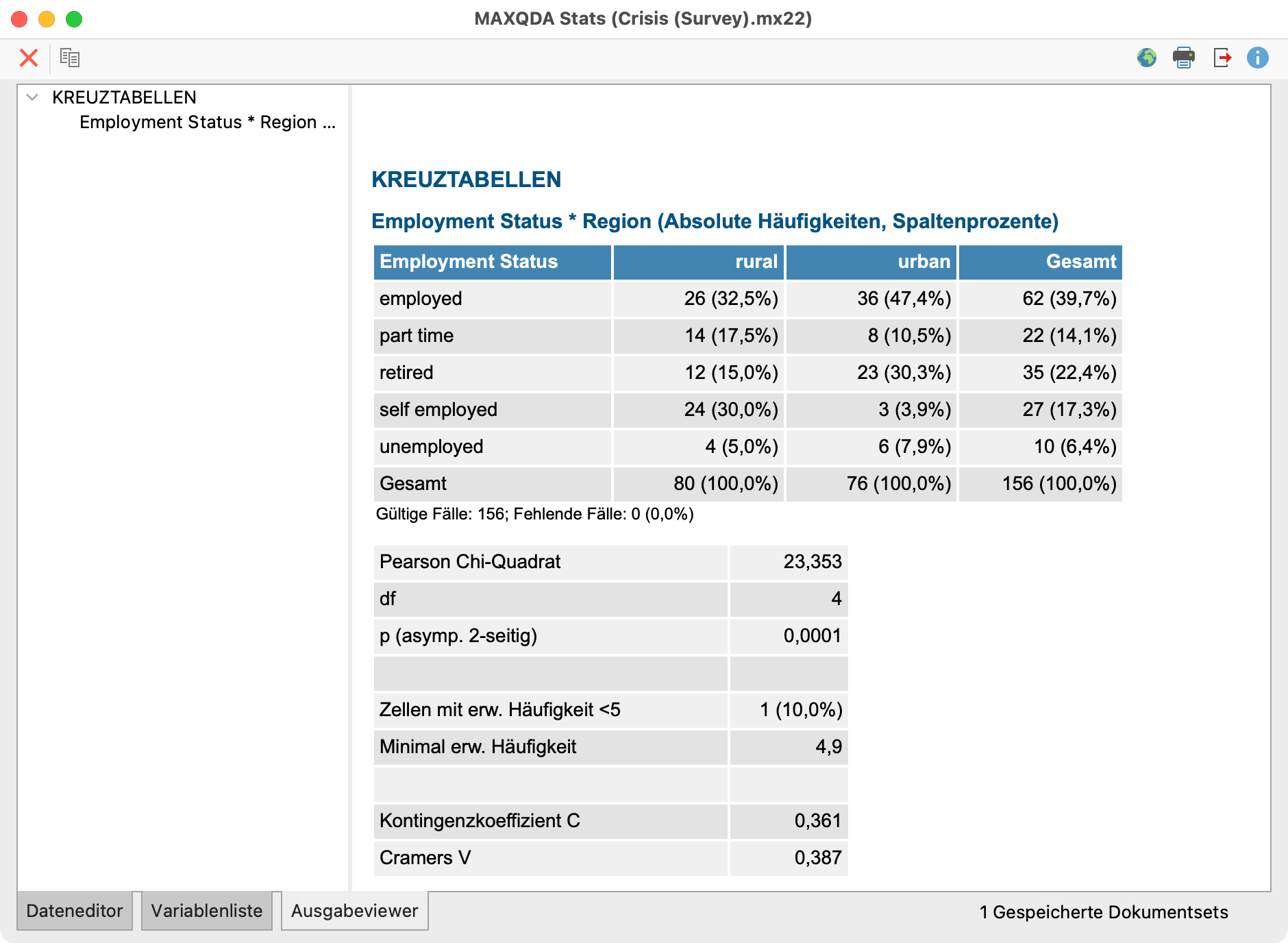This screenshot has width=1288, height=943.
Task: Click cell 76 (100,0%)
Action: [871, 484]
